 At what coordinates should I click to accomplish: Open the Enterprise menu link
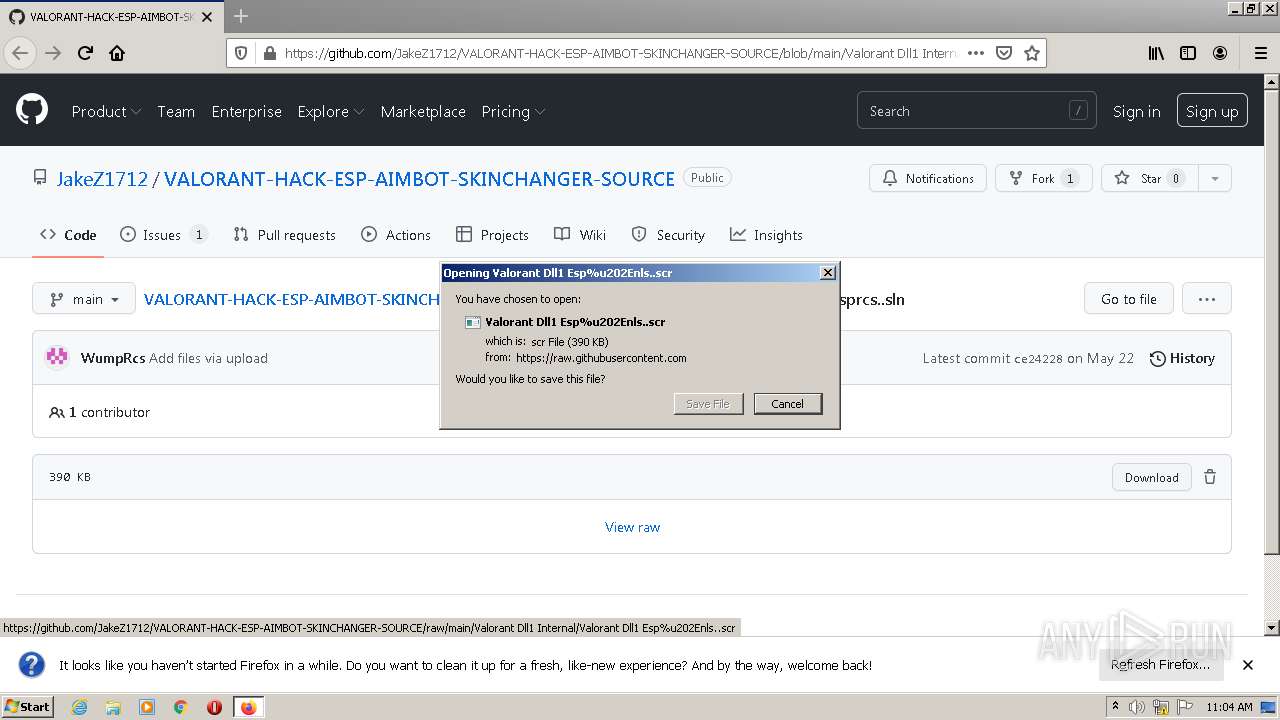(246, 111)
